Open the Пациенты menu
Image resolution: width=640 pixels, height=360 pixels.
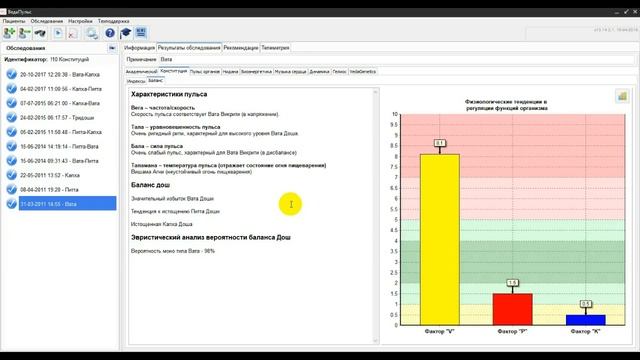click(14, 21)
